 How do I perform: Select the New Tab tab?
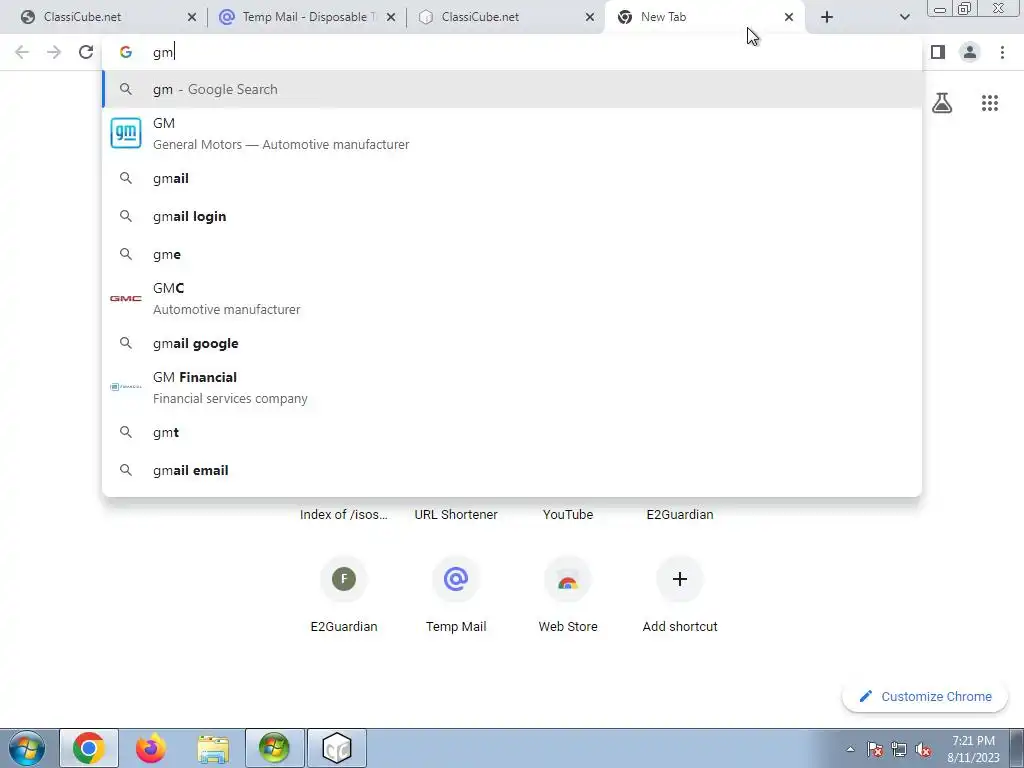pos(705,17)
